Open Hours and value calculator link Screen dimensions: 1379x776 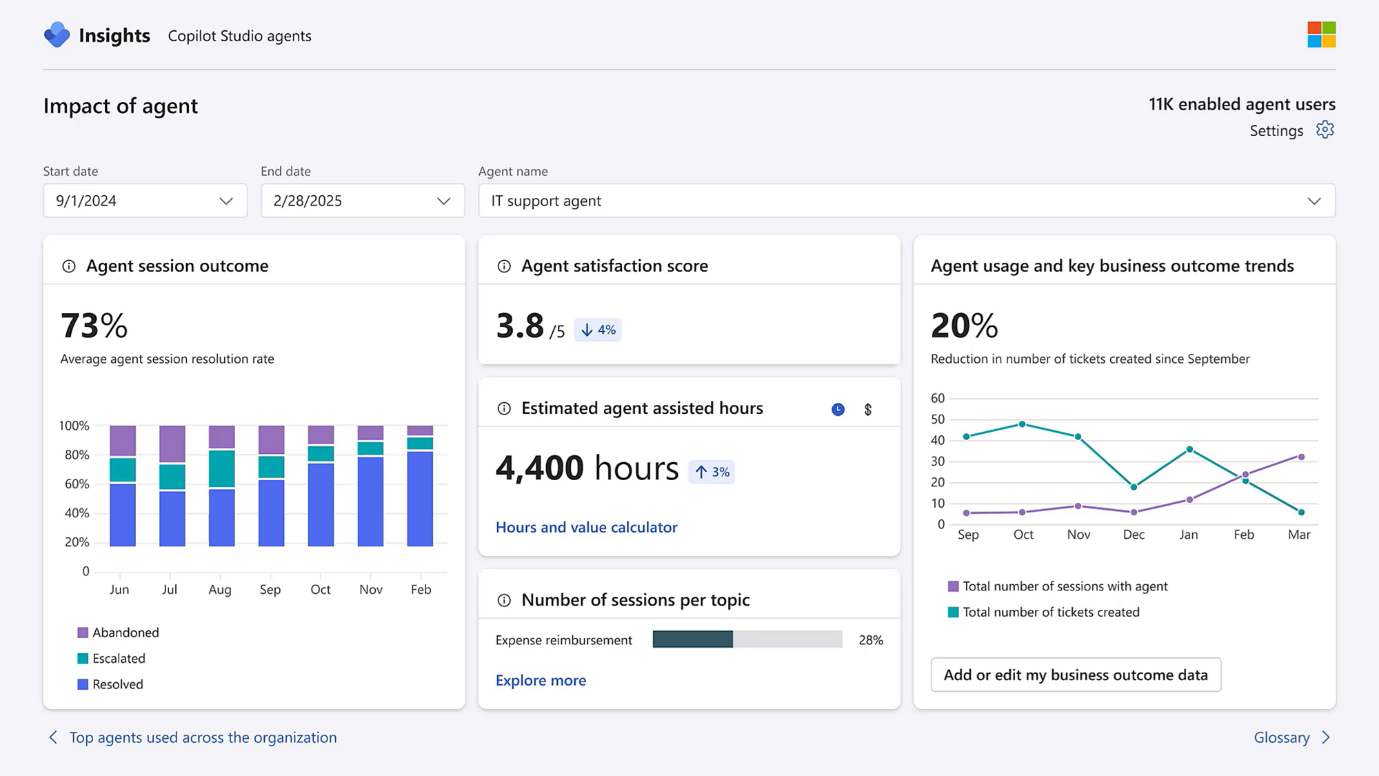coord(586,527)
